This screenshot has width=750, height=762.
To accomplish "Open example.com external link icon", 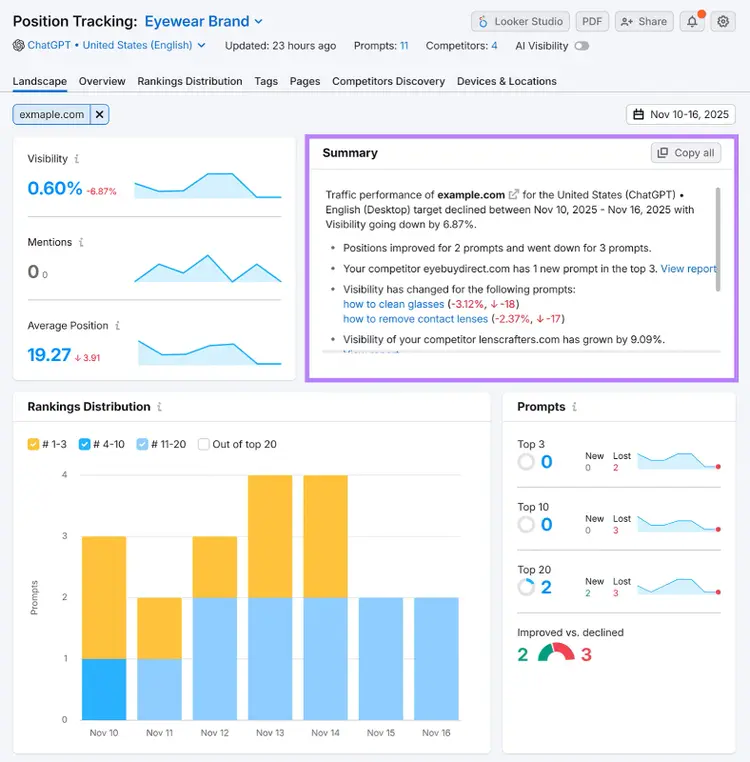I will (x=513, y=194).
